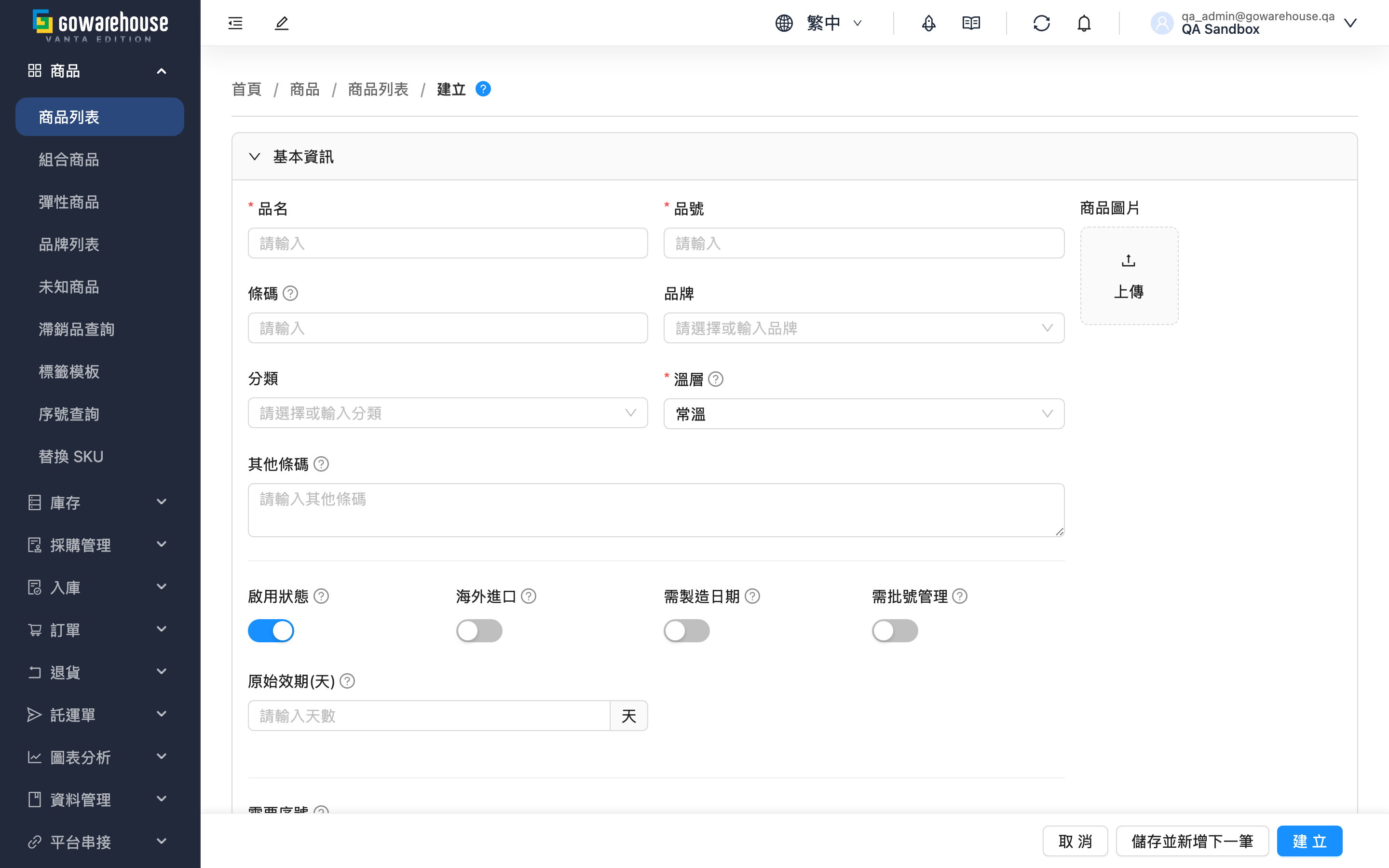This screenshot has width=1389, height=868.
Task: Click the 託運單 paper plane icon
Action: 34,715
